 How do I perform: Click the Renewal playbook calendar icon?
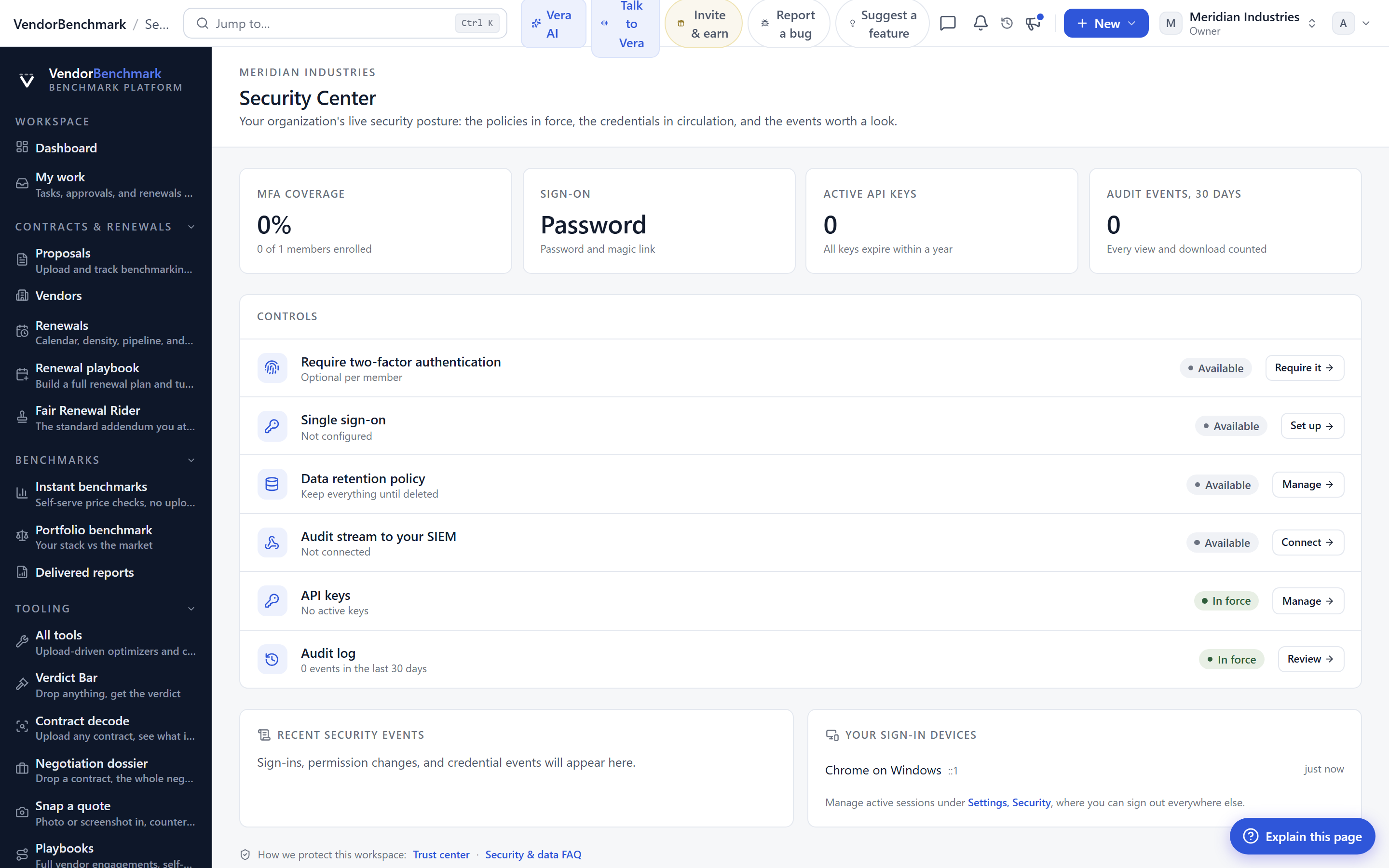pyautogui.click(x=22, y=375)
